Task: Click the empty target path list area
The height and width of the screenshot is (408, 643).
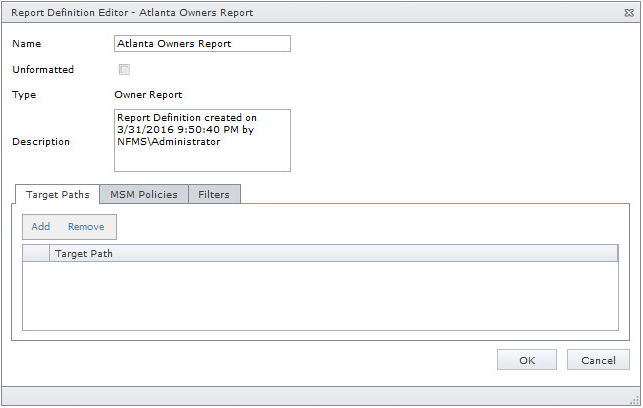Action: coord(320,295)
